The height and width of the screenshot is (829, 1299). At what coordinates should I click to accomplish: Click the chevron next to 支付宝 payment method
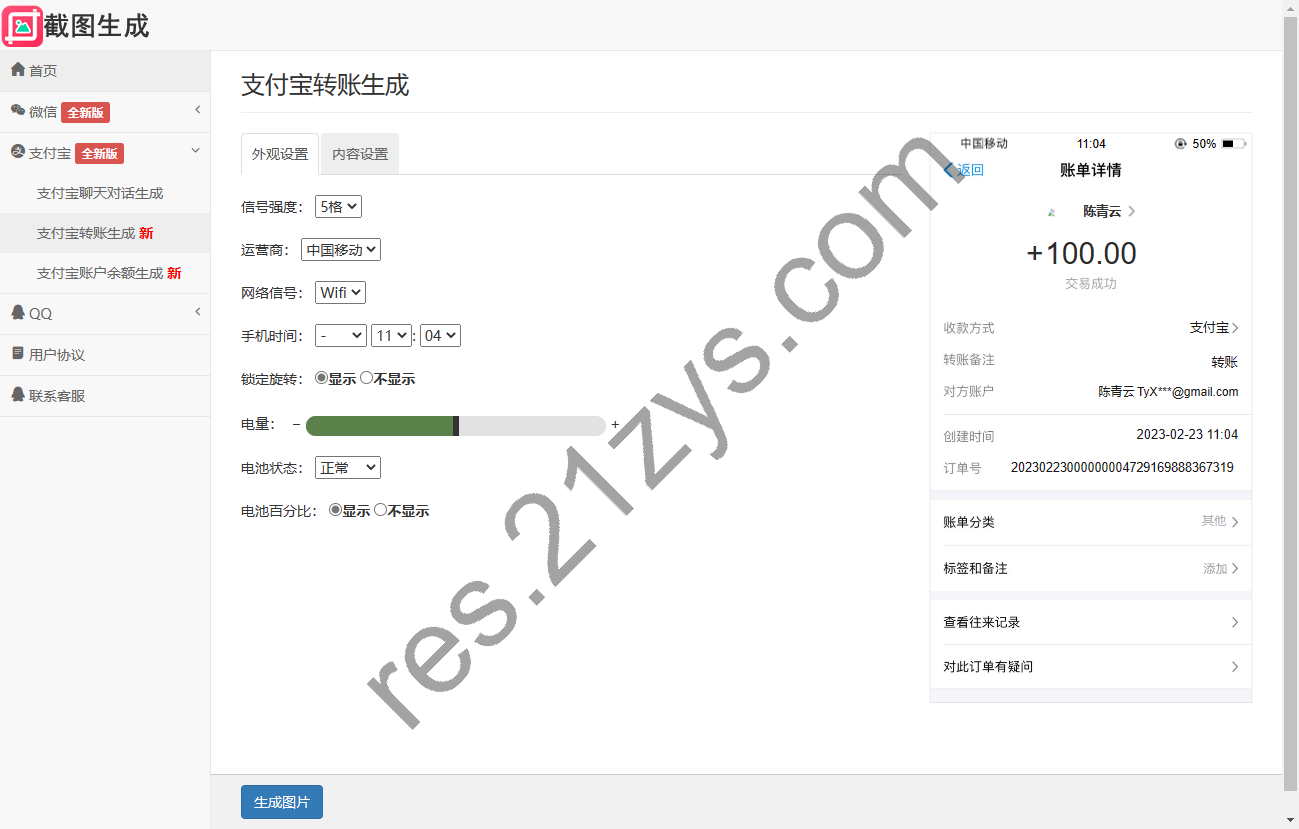[x=1235, y=328]
